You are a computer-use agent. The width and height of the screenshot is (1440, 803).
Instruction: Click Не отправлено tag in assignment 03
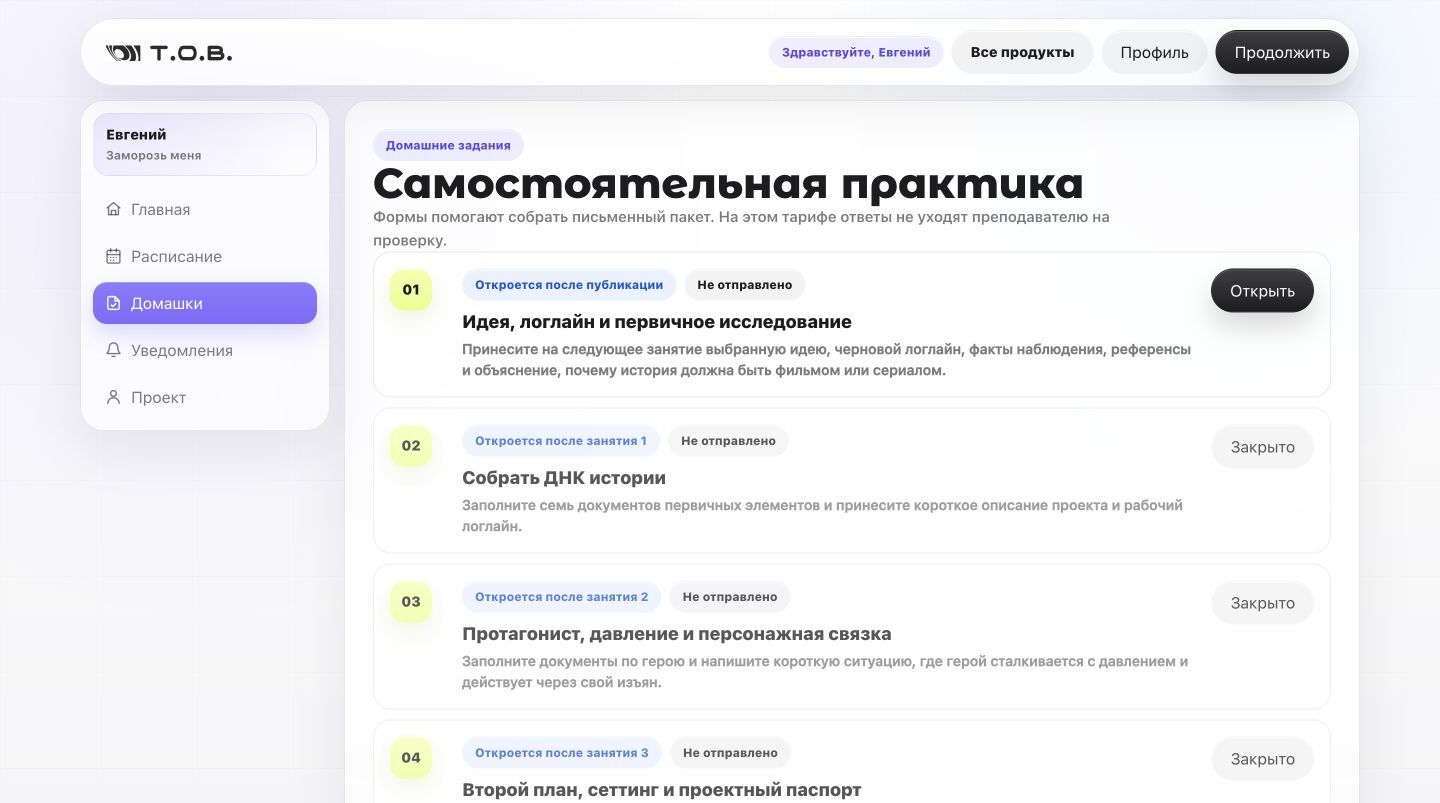[x=730, y=597]
